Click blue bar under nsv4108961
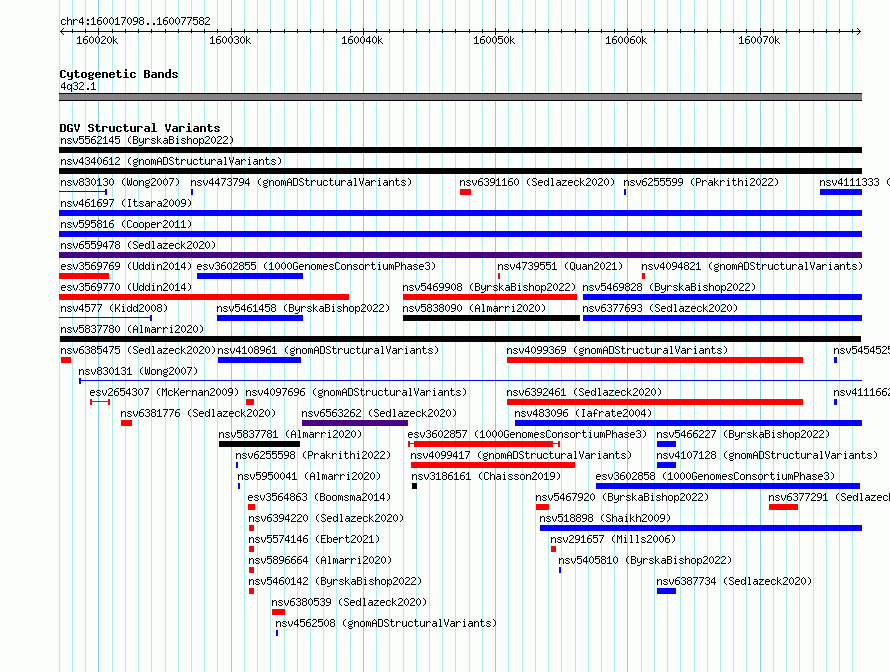 coord(259,360)
